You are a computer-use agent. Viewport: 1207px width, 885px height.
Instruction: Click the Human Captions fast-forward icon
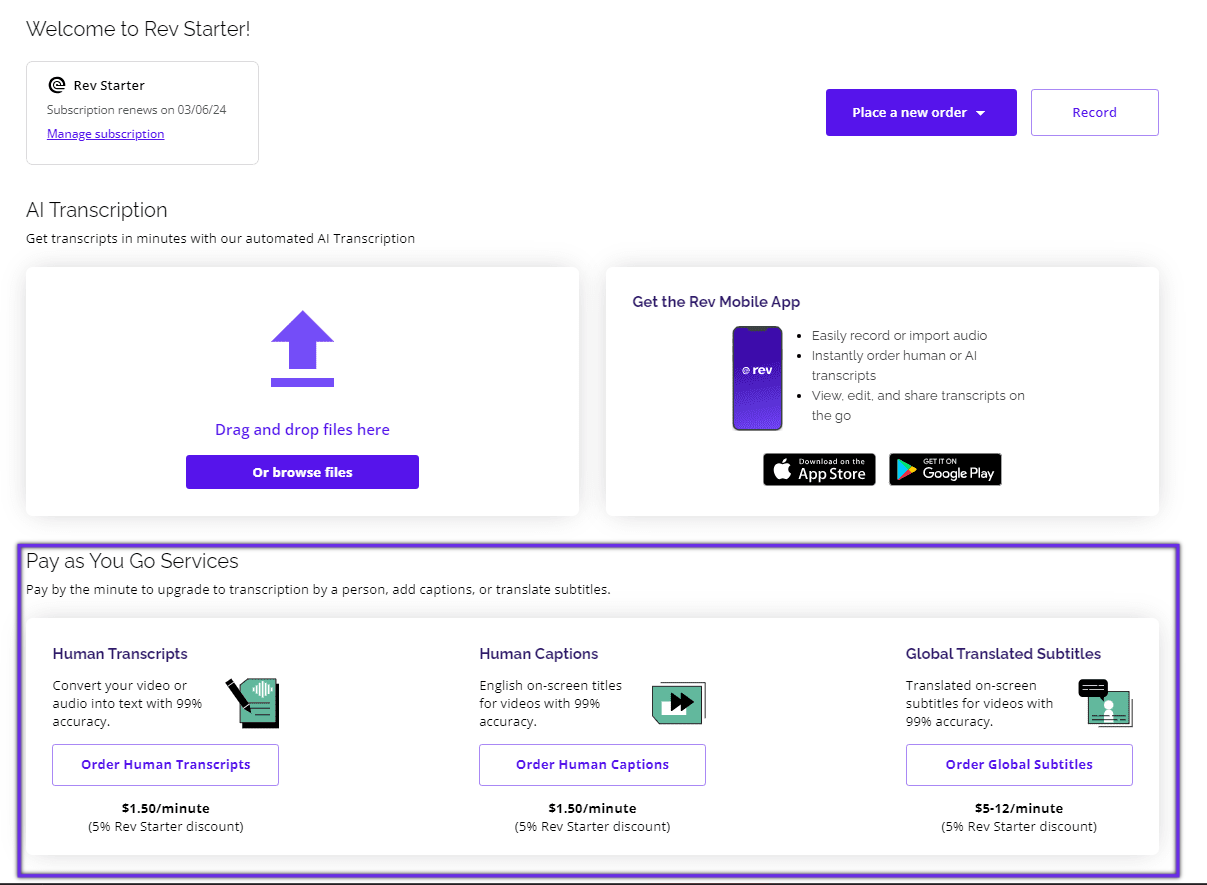[x=678, y=701]
